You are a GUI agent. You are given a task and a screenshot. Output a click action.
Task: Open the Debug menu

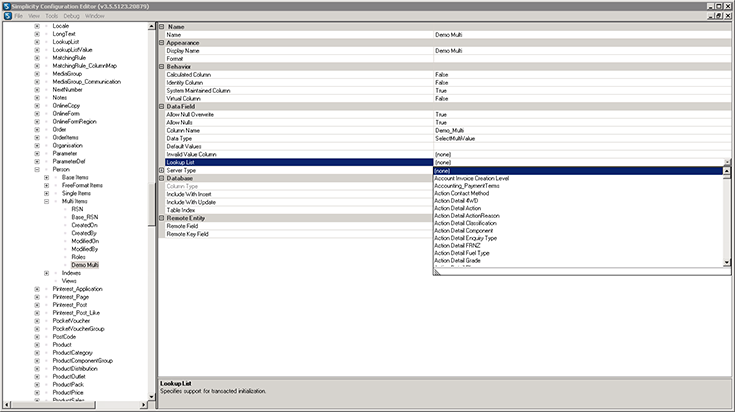(71, 17)
